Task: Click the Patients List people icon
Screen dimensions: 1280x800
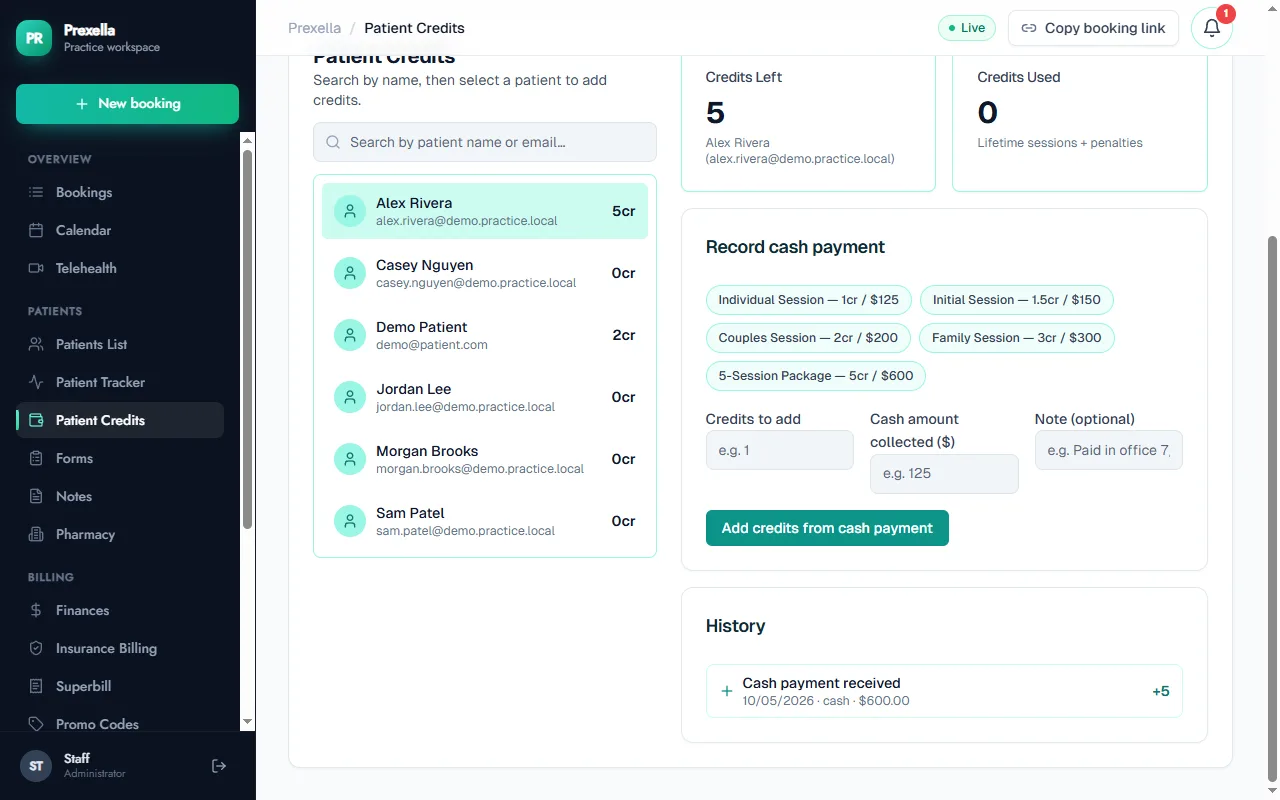Action: click(36, 344)
